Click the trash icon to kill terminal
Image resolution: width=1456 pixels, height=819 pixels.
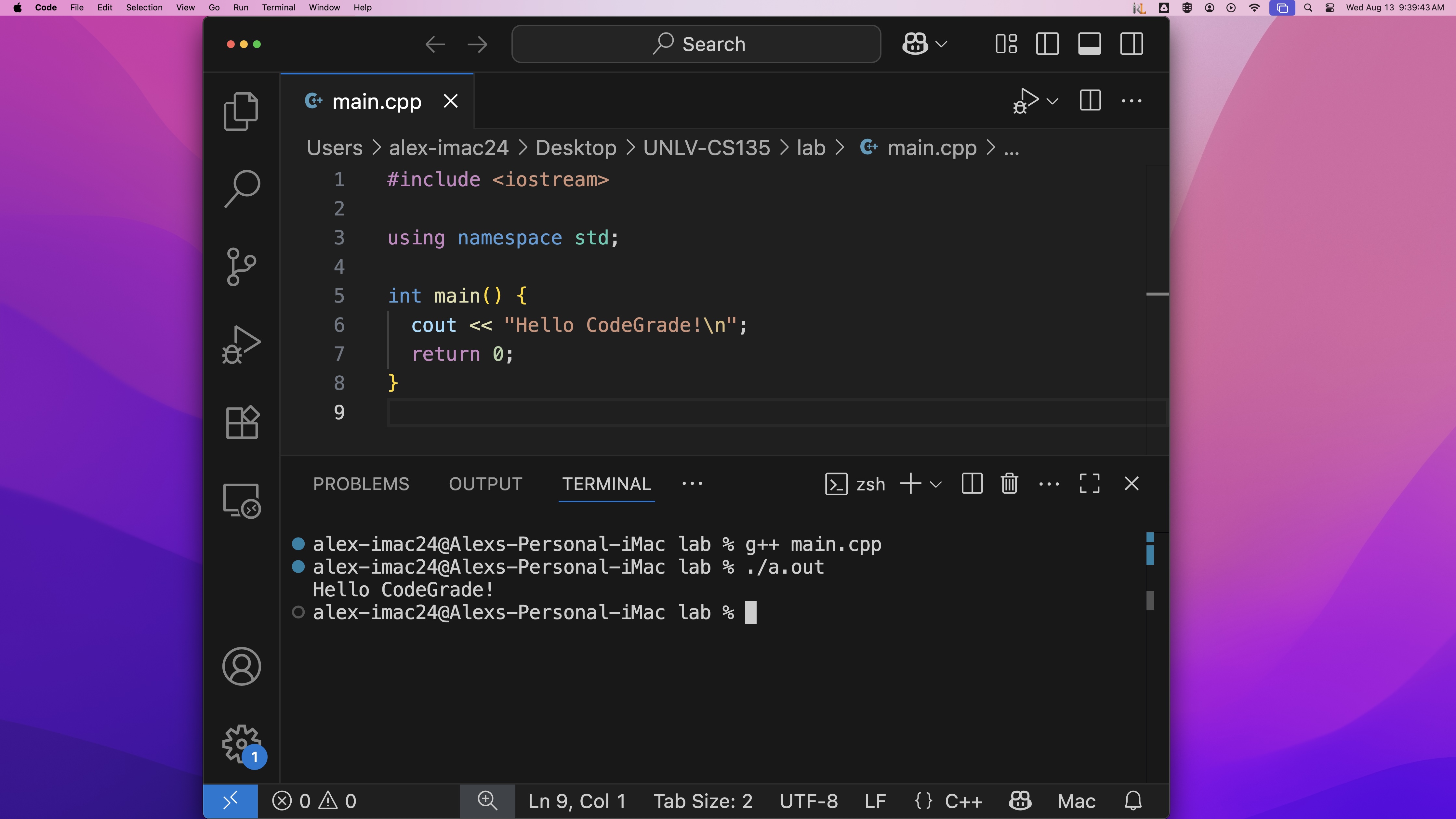[x=1009, y=484]
